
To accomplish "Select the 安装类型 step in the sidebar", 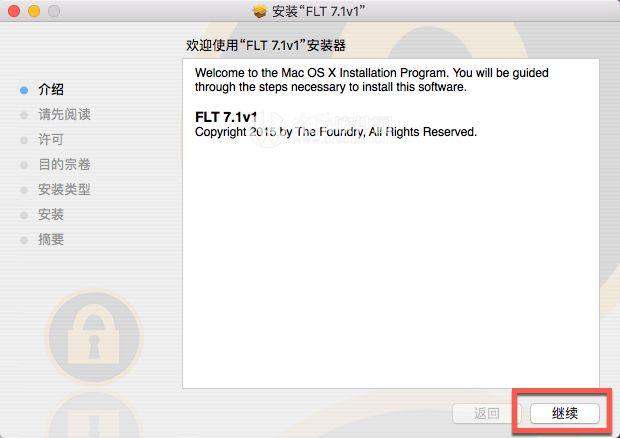I will click(64, 190).
